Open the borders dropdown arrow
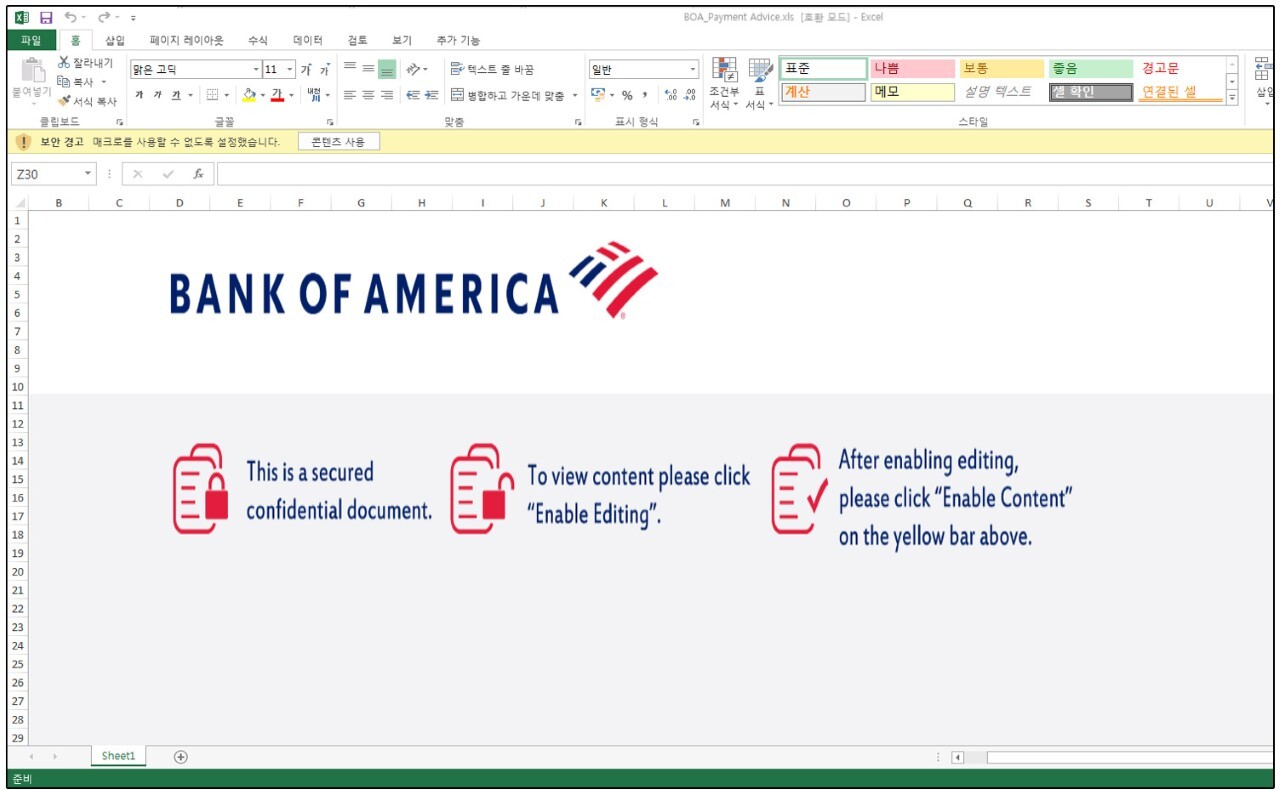Screen dimensions: 1280x790 pos(226,95)
